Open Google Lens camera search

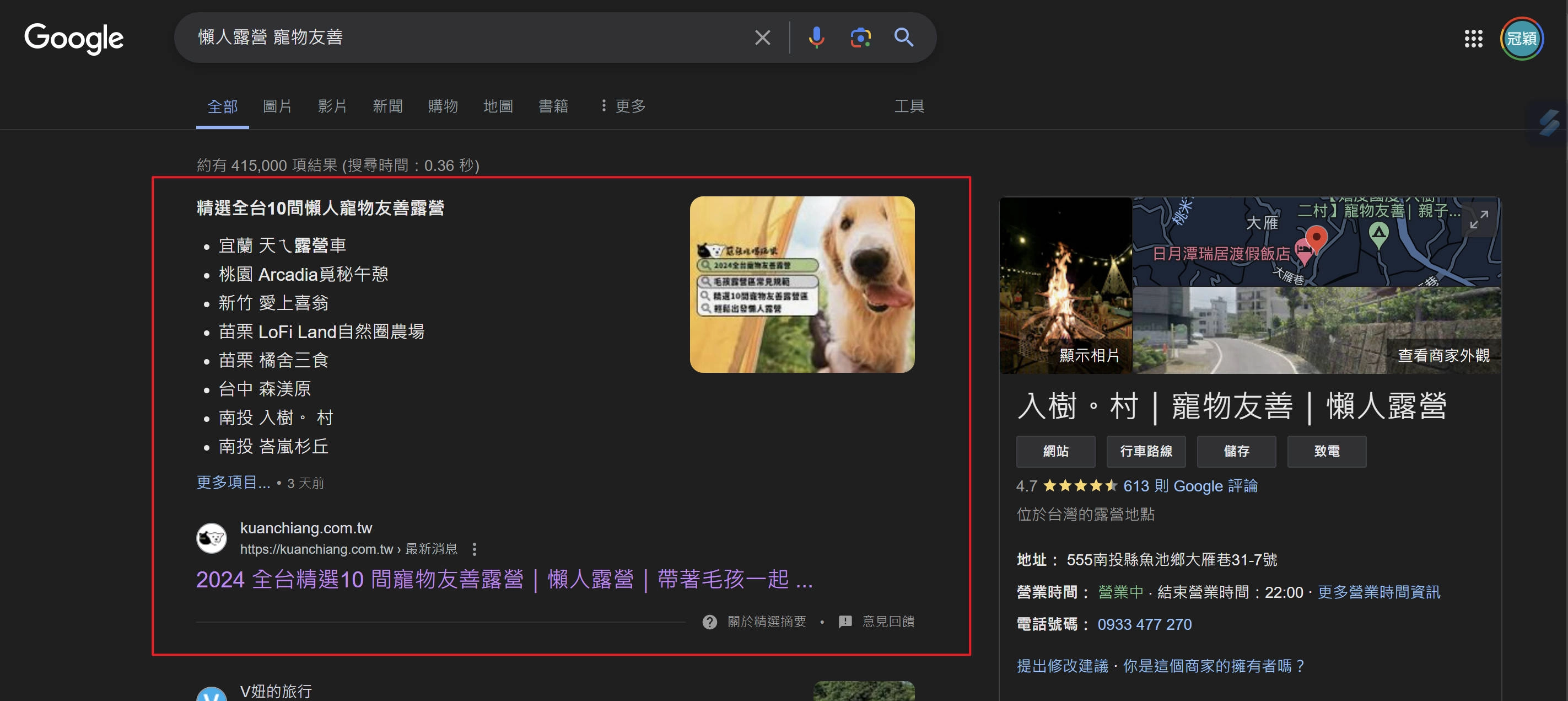(860, 37)
